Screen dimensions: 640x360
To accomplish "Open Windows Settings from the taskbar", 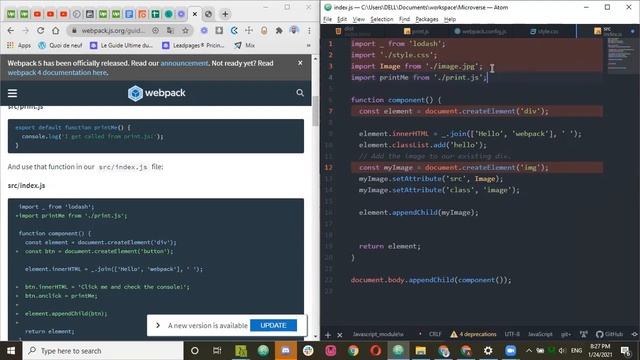I will tap(488, 351).
